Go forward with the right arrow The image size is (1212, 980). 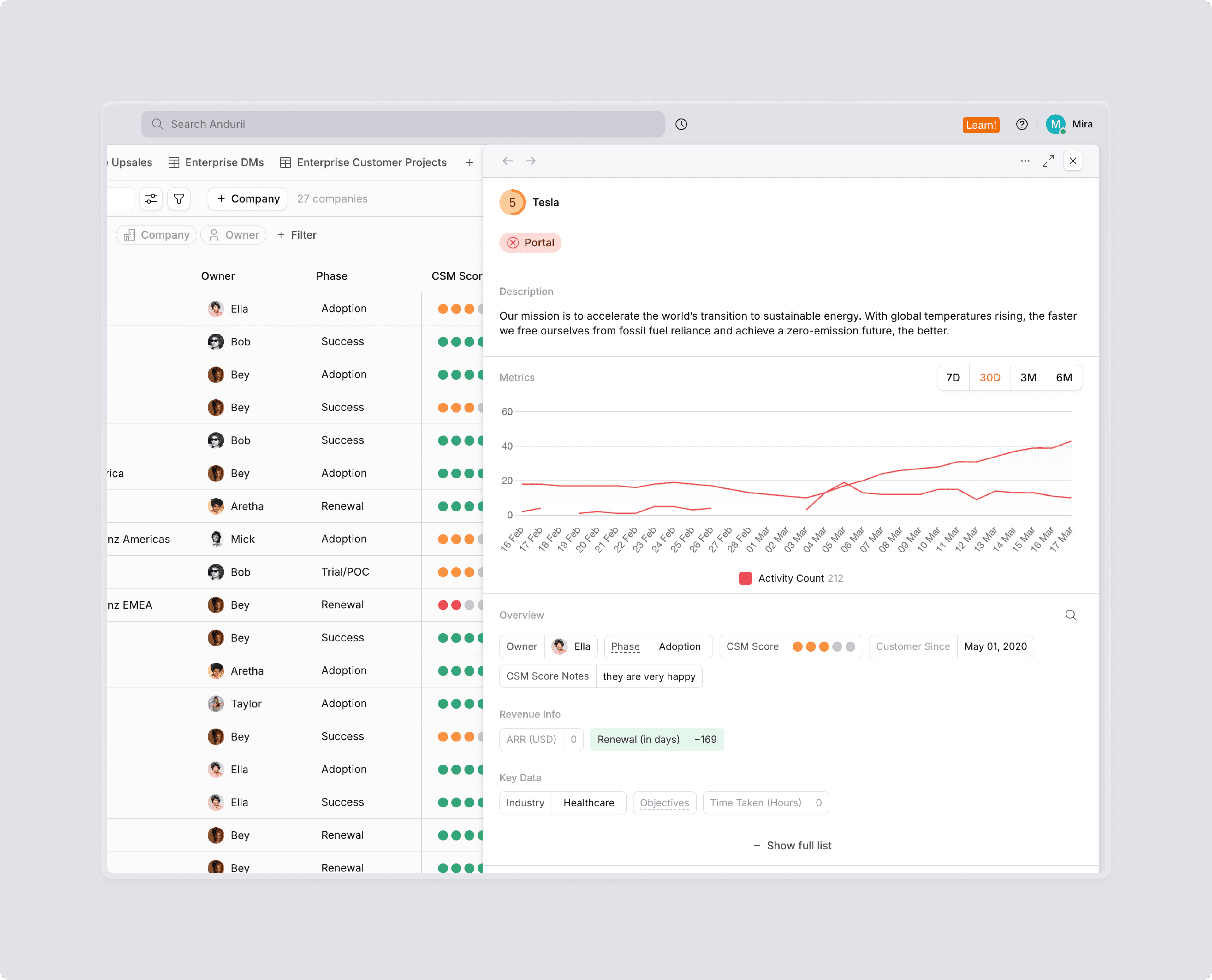[x=530, y=161]
